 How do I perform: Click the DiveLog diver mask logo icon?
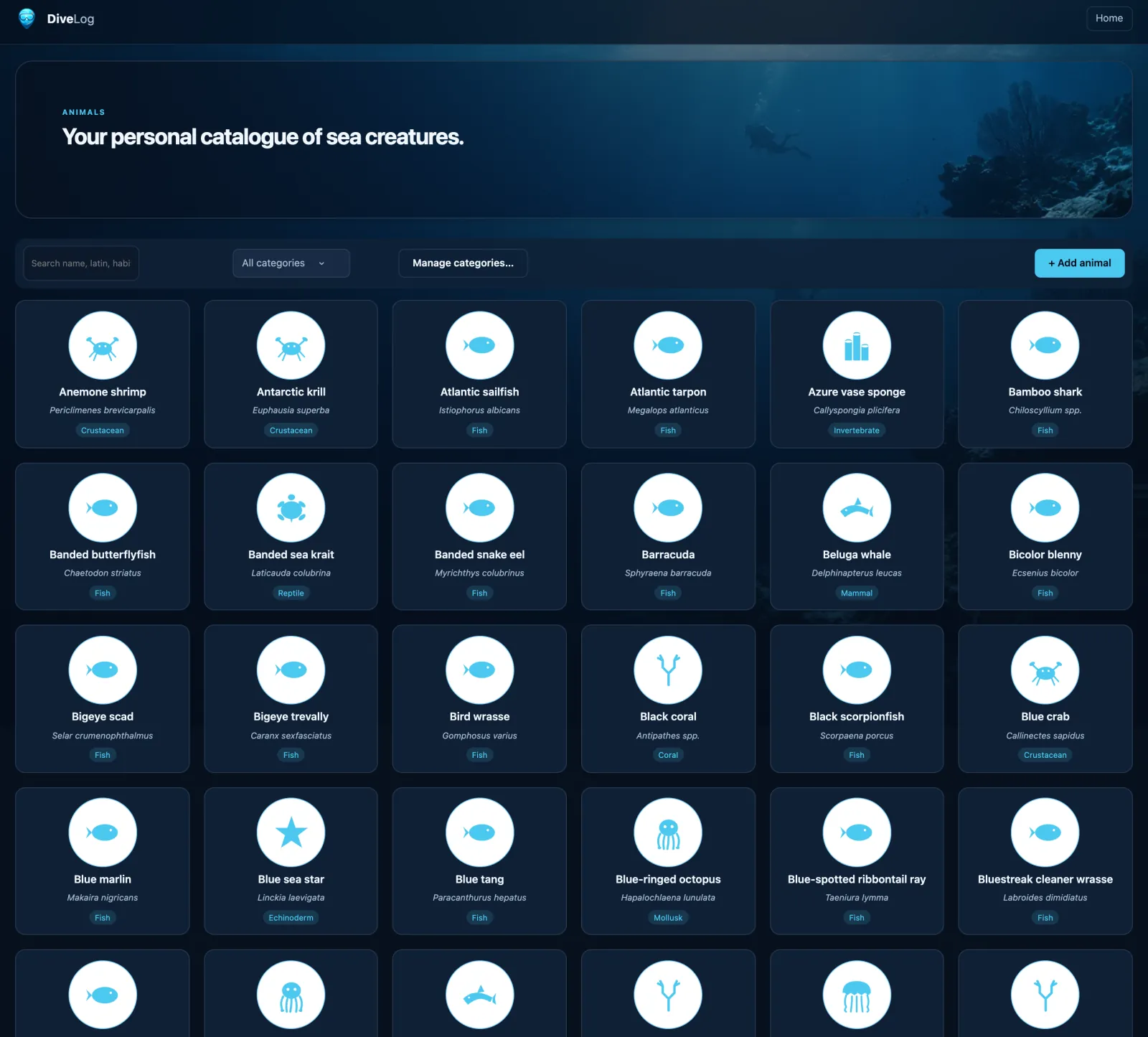tap(27, 18)
